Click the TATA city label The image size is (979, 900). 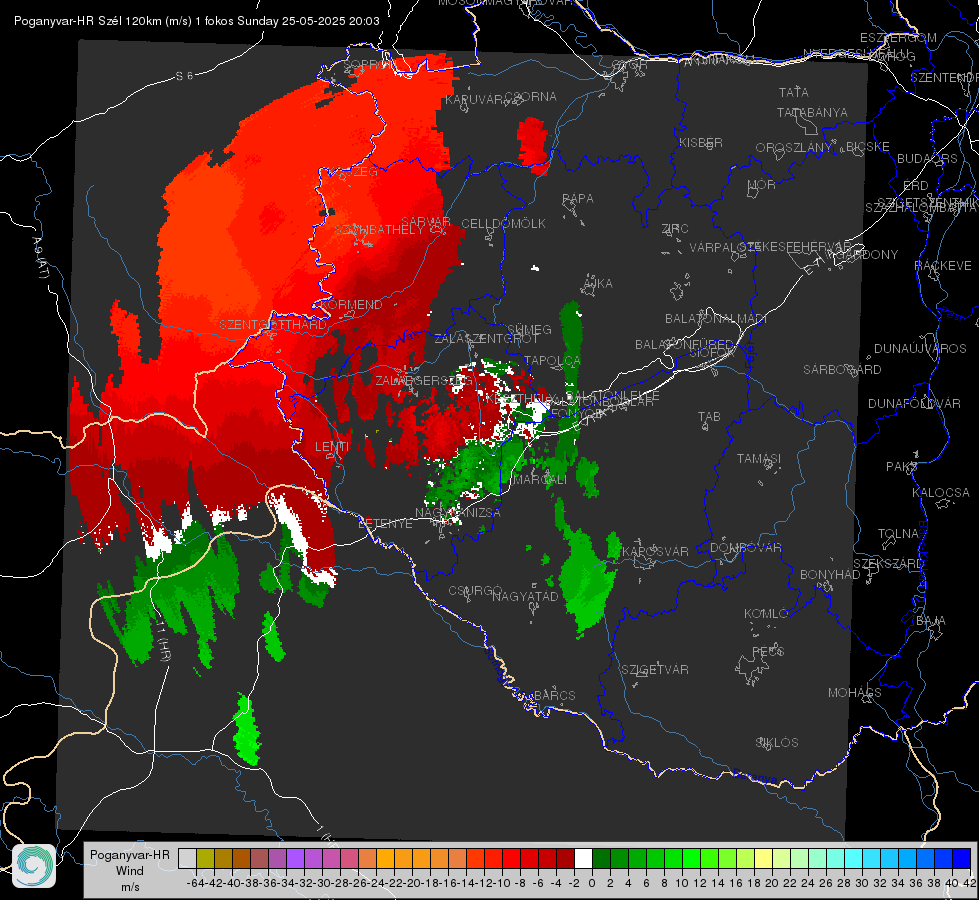point(794,92)
